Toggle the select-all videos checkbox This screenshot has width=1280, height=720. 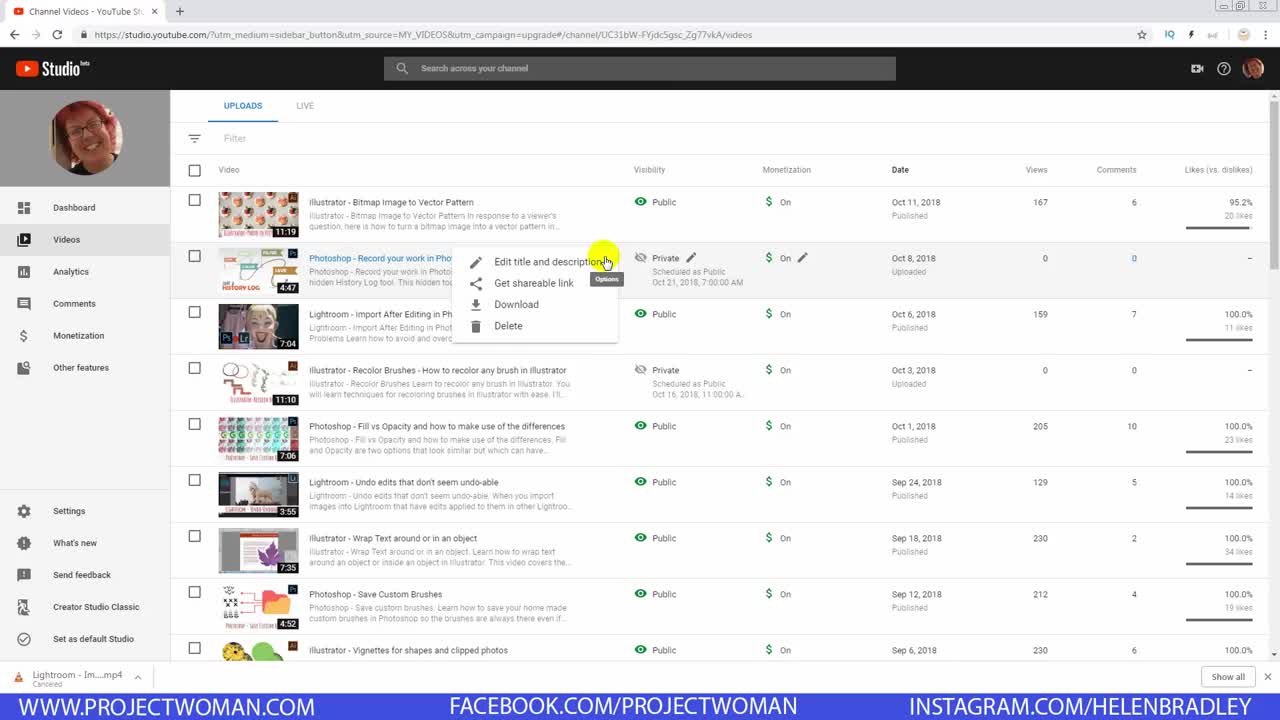pyautogui.click(x=195, y=170)
